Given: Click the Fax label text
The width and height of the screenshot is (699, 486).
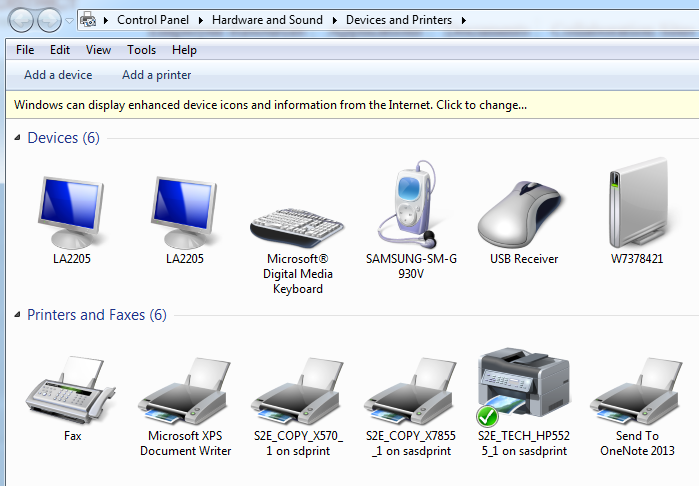Looking at the screenshot, I should point(72,436).
